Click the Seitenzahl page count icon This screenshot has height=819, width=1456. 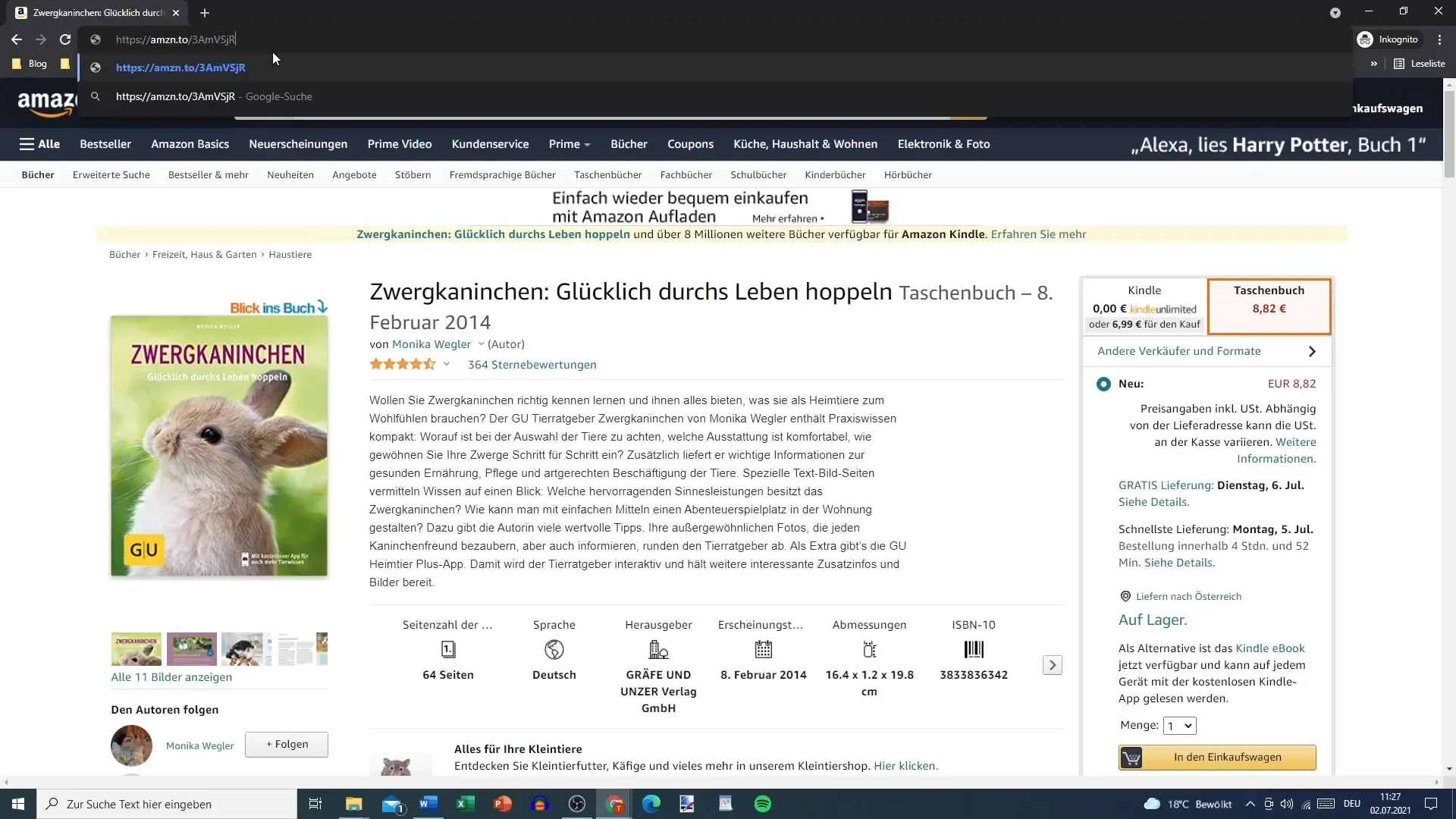(448, 650)
